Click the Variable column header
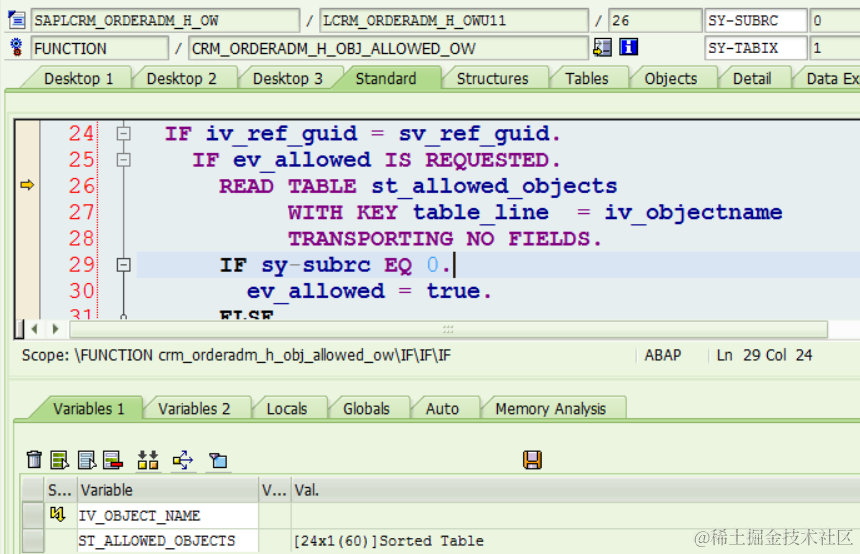 167,489
